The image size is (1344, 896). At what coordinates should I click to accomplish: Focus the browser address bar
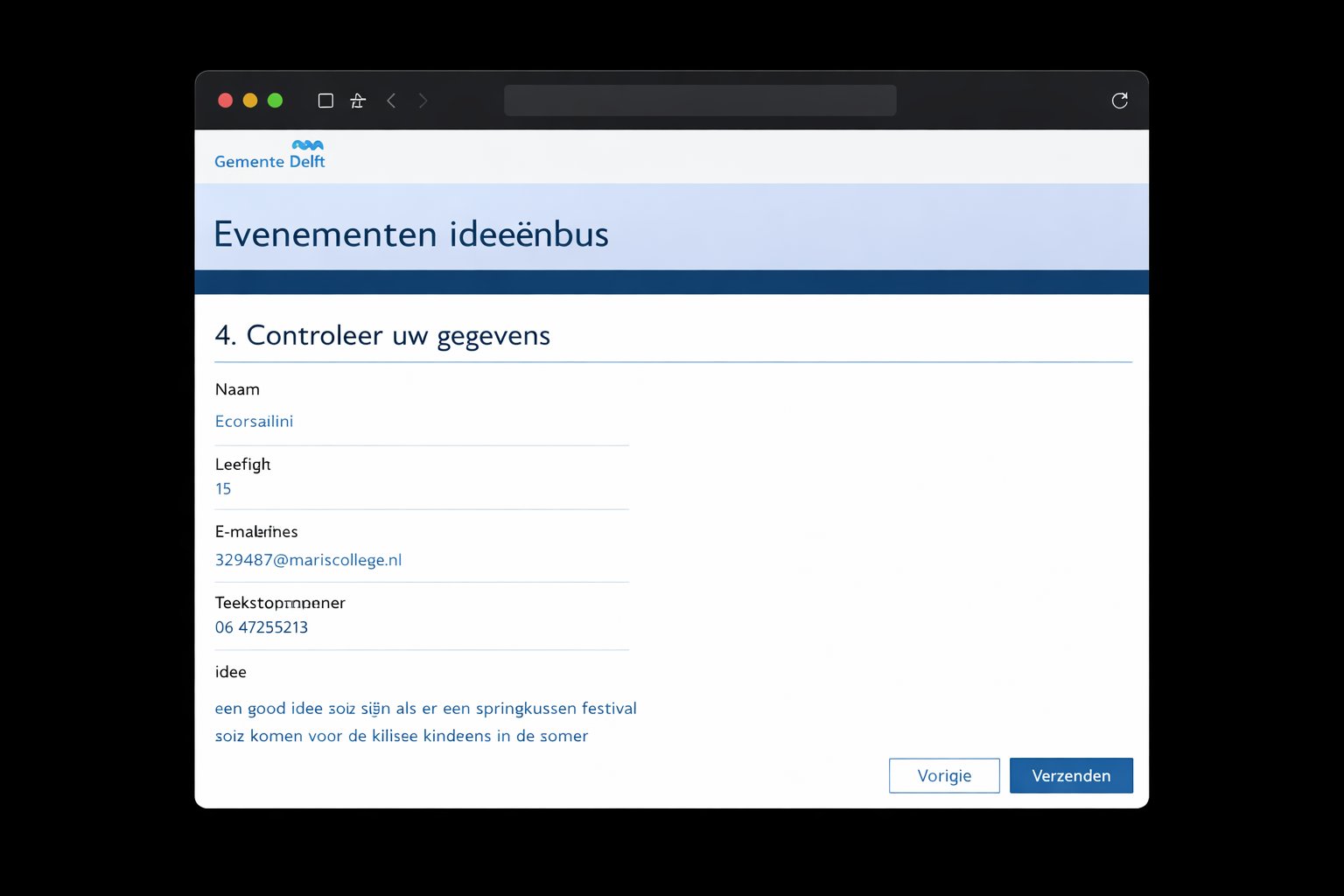(x=700, y=101)
